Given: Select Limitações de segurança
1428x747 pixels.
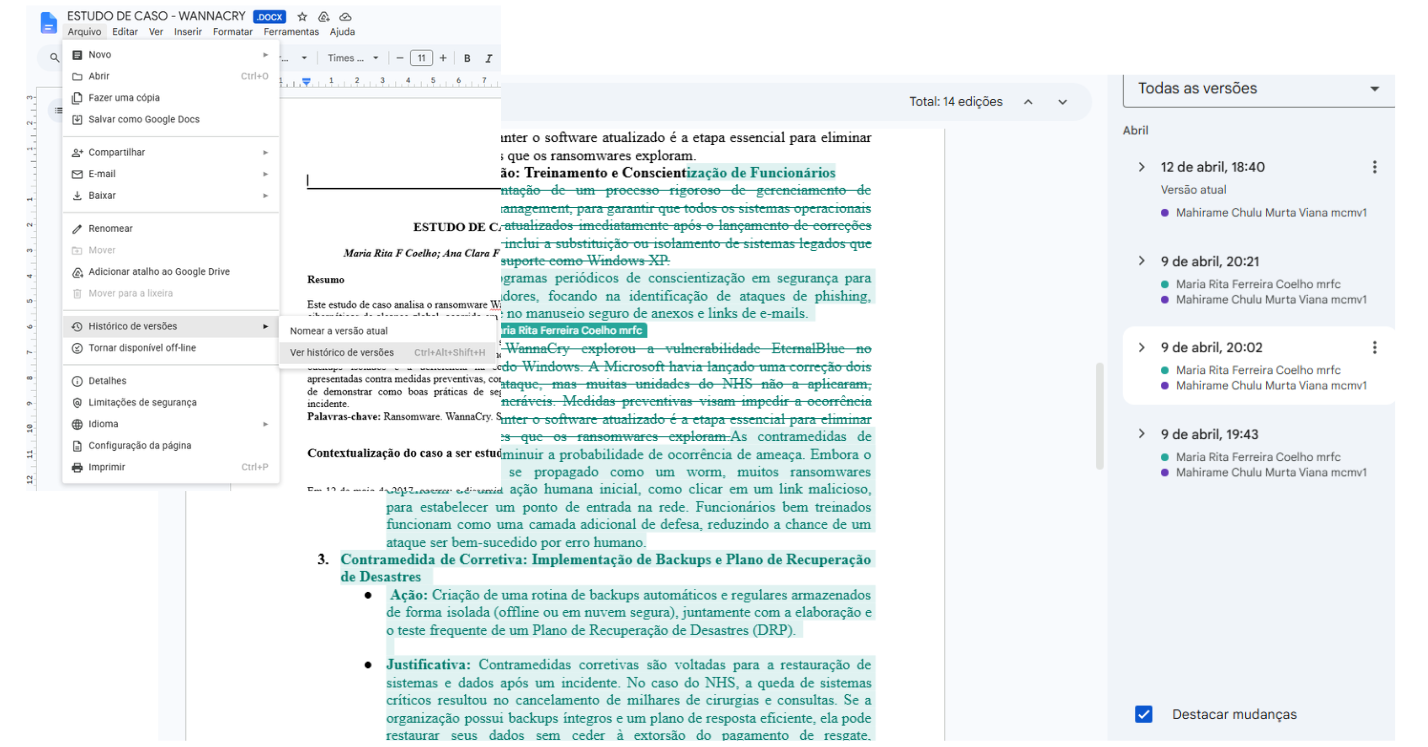Looking at the screenshot, I should point(171,402).
